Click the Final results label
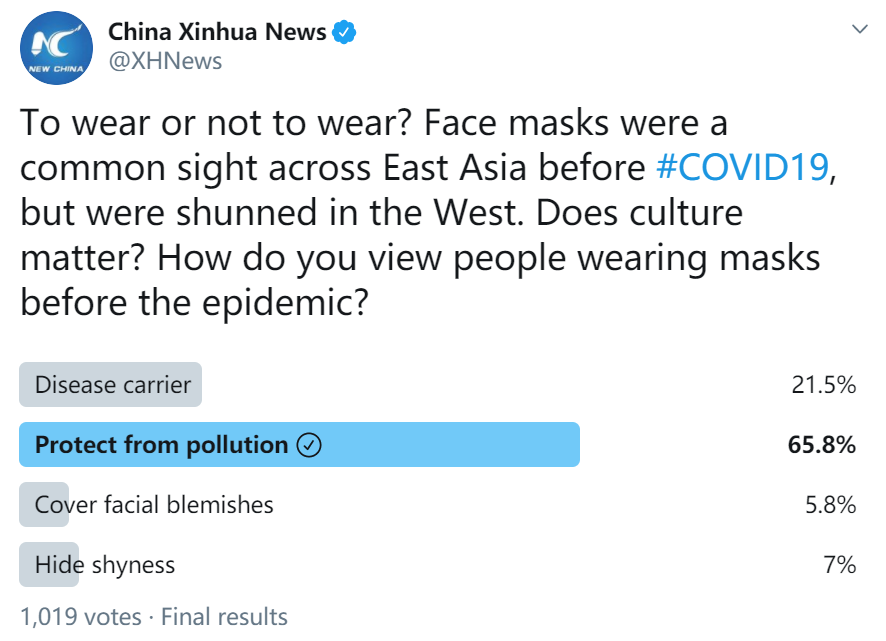Image resolution: width=886 pixels, height=641 pixels. coord(224,617)
